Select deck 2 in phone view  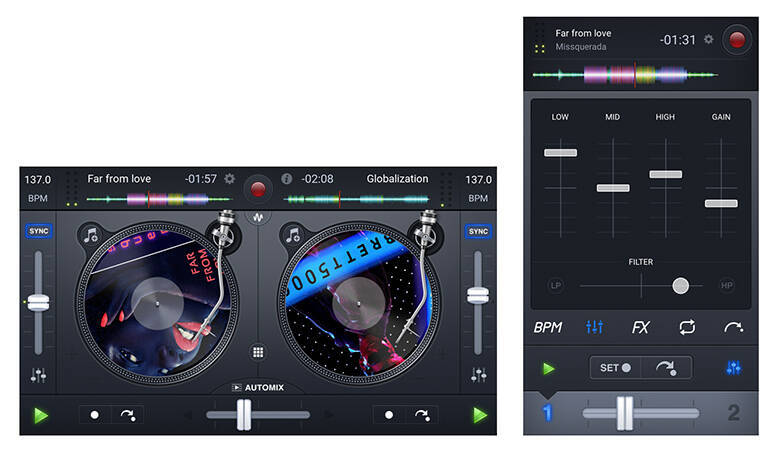coord(733,413)
